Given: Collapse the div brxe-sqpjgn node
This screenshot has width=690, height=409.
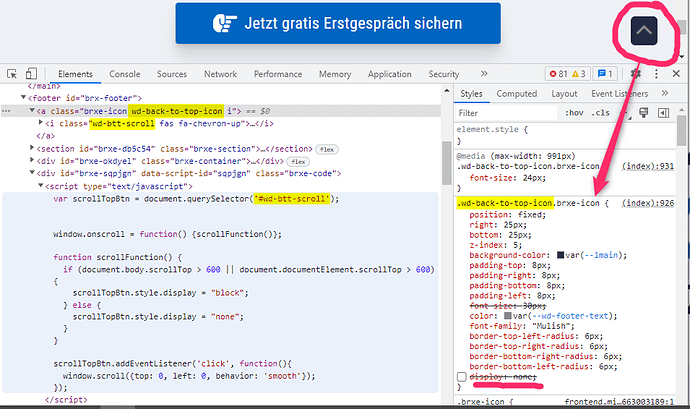Looking at the screenshot, I should [32, 173].
